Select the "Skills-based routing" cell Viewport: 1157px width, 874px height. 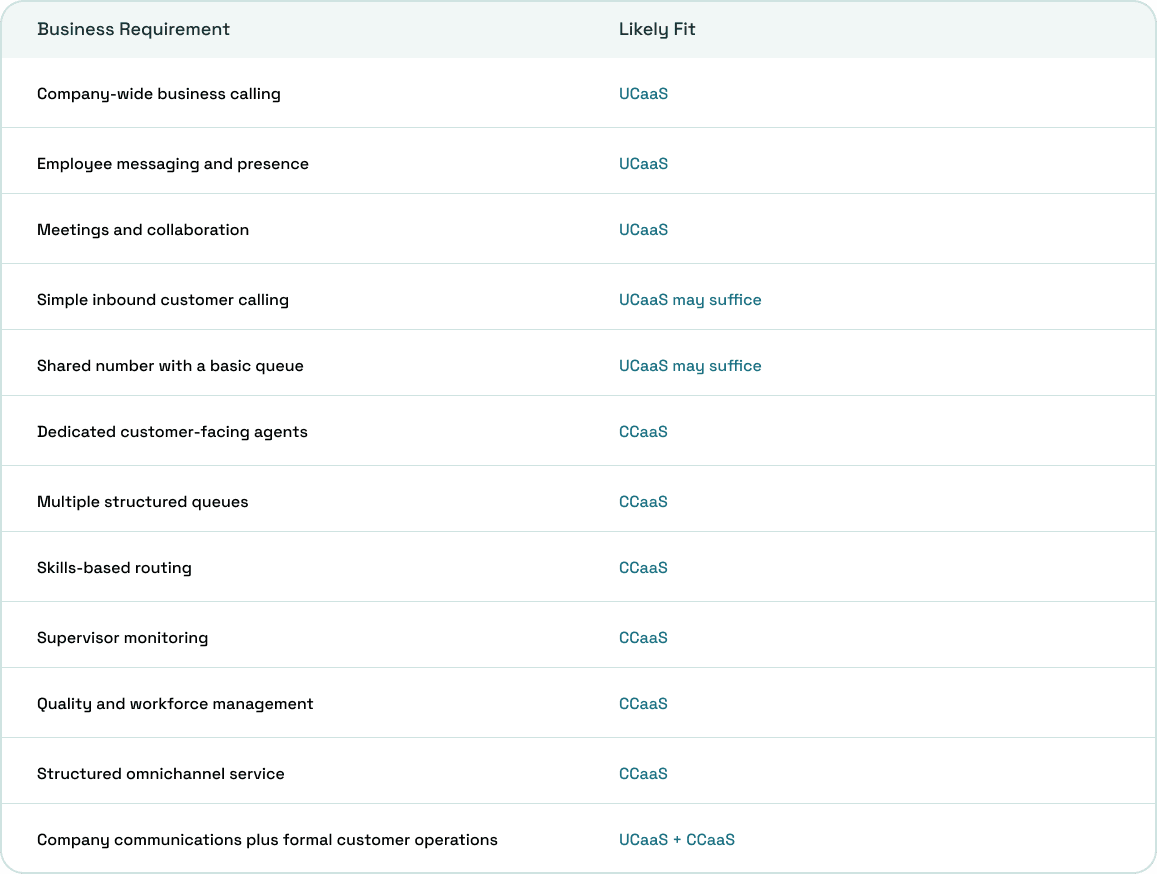(x=114, y=568)
